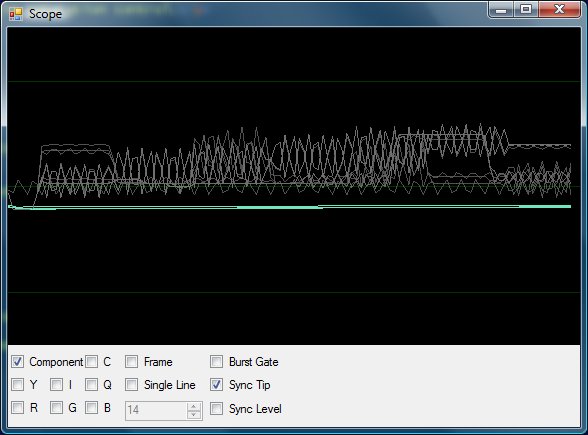Maximize the Scope window
This screenshot has width=588, height=435.
coord(527,9)
